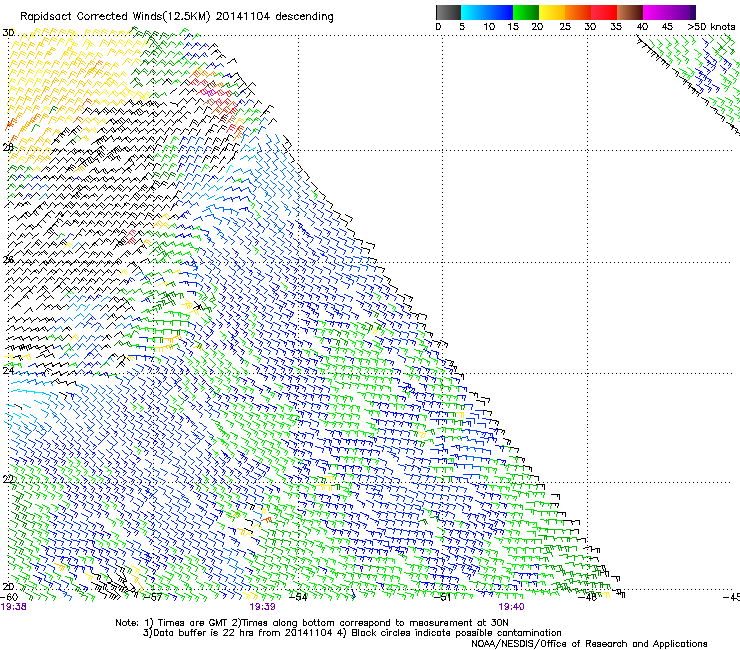This screenshot has width=740, height=650.
Task: Click the 'Times are GMT' note line
Action: coord(312,623)
